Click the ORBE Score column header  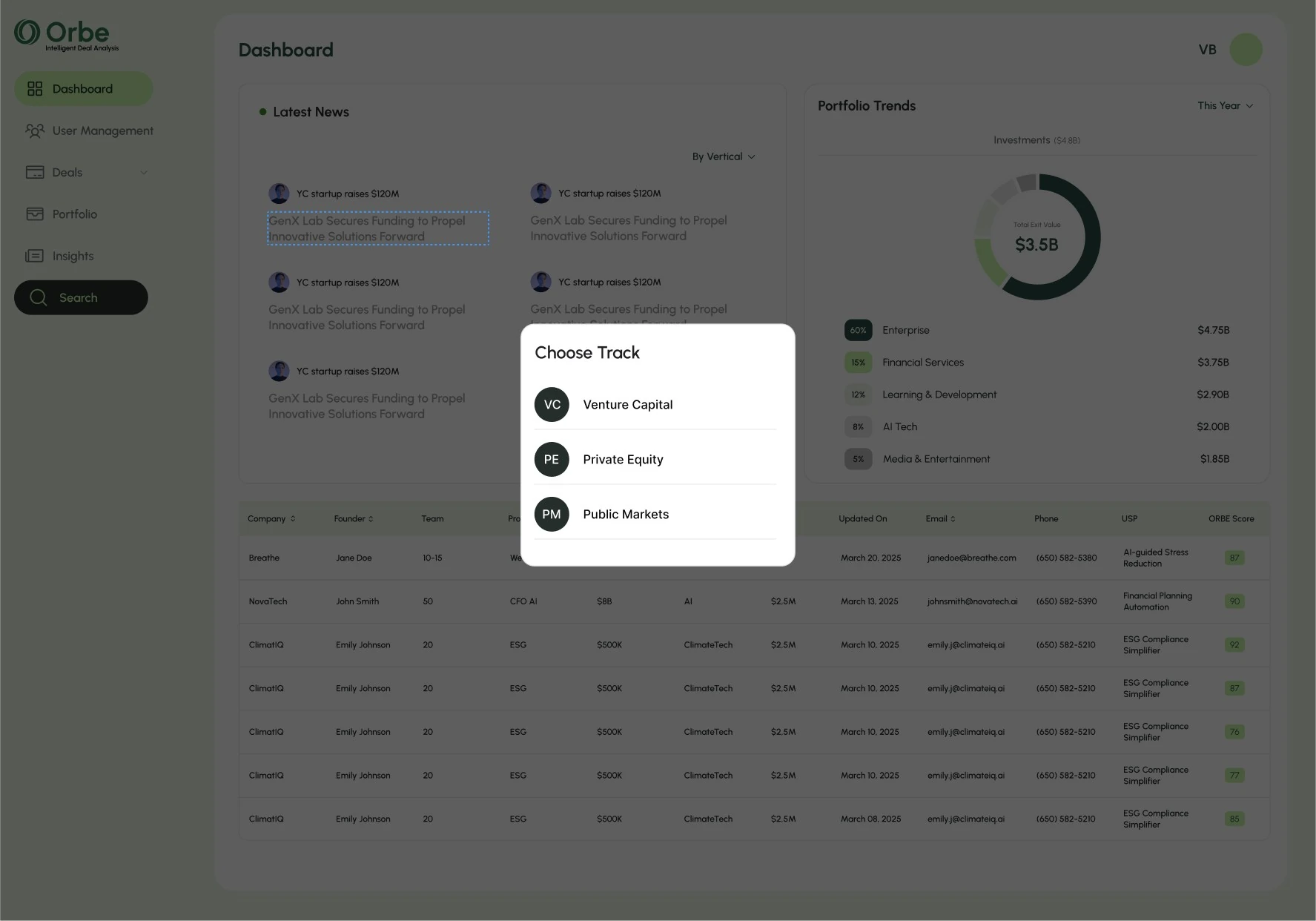[x=1231, y=519]
